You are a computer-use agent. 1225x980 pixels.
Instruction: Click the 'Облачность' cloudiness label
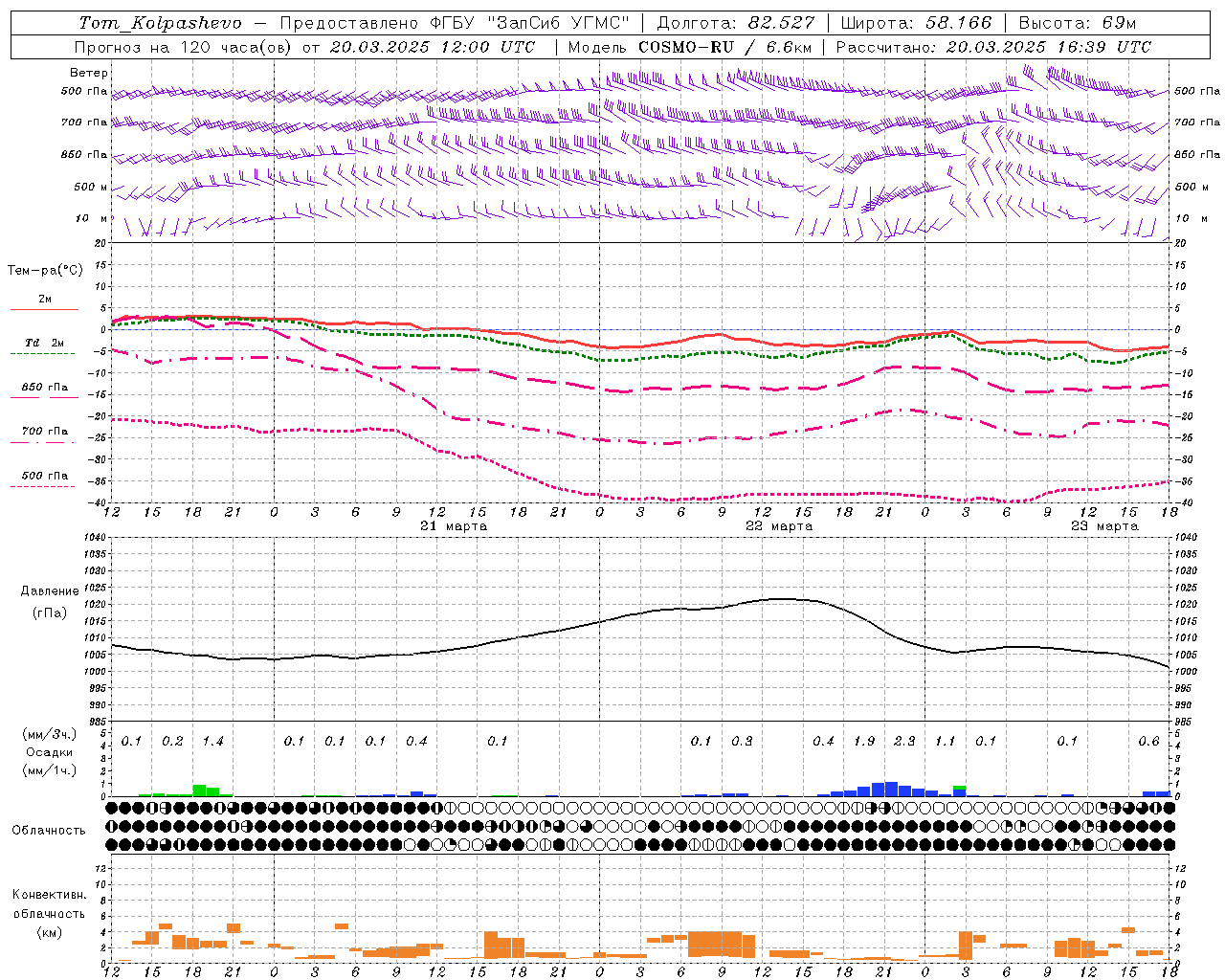pyautogui.click(x=49, y=831)
